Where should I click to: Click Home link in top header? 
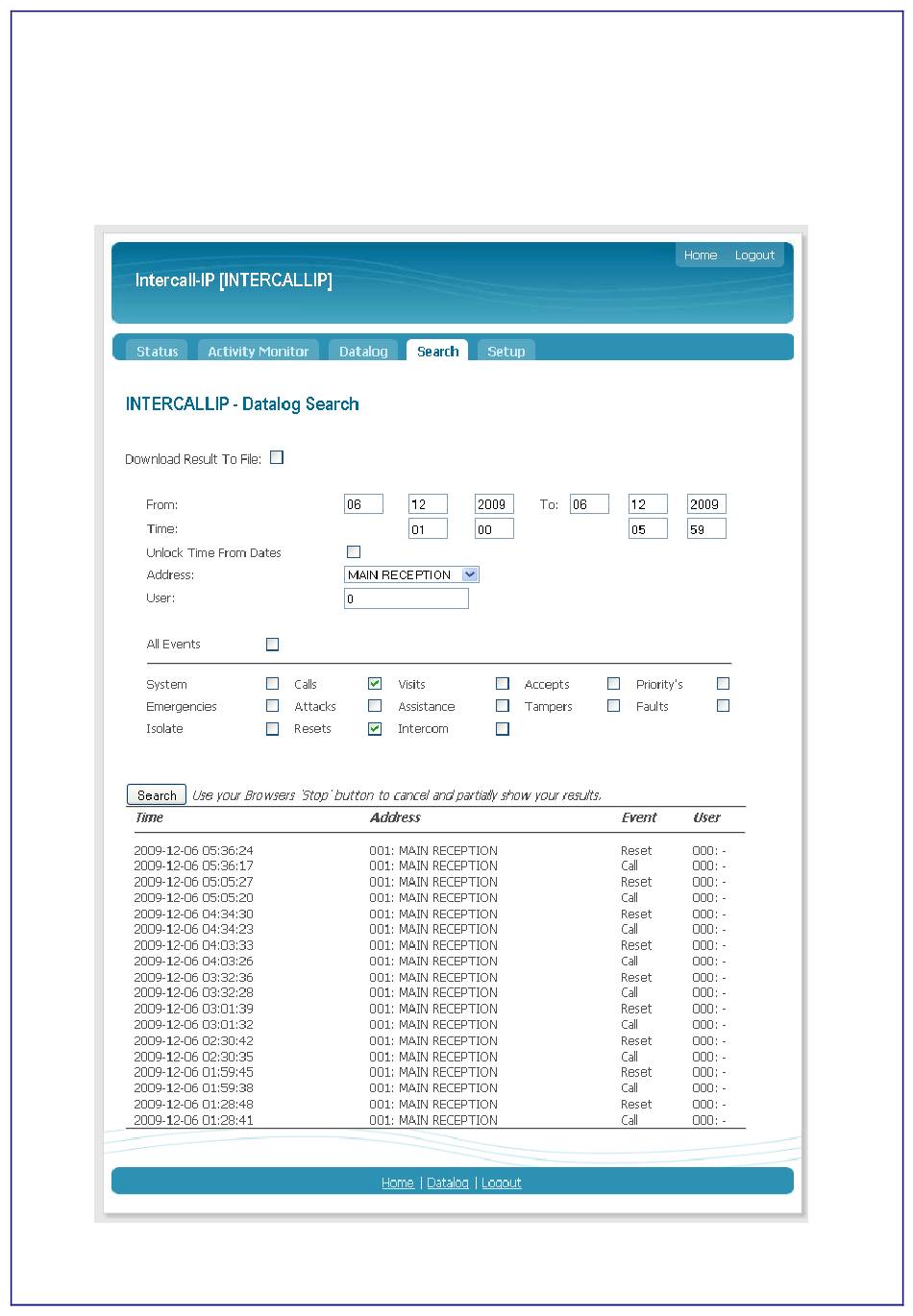click(x=701, y=255)
